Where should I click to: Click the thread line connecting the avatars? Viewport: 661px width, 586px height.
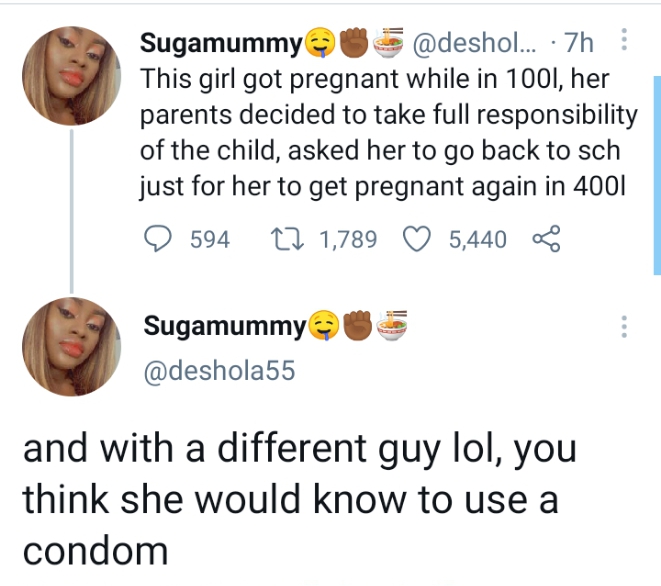coord(71,210)
